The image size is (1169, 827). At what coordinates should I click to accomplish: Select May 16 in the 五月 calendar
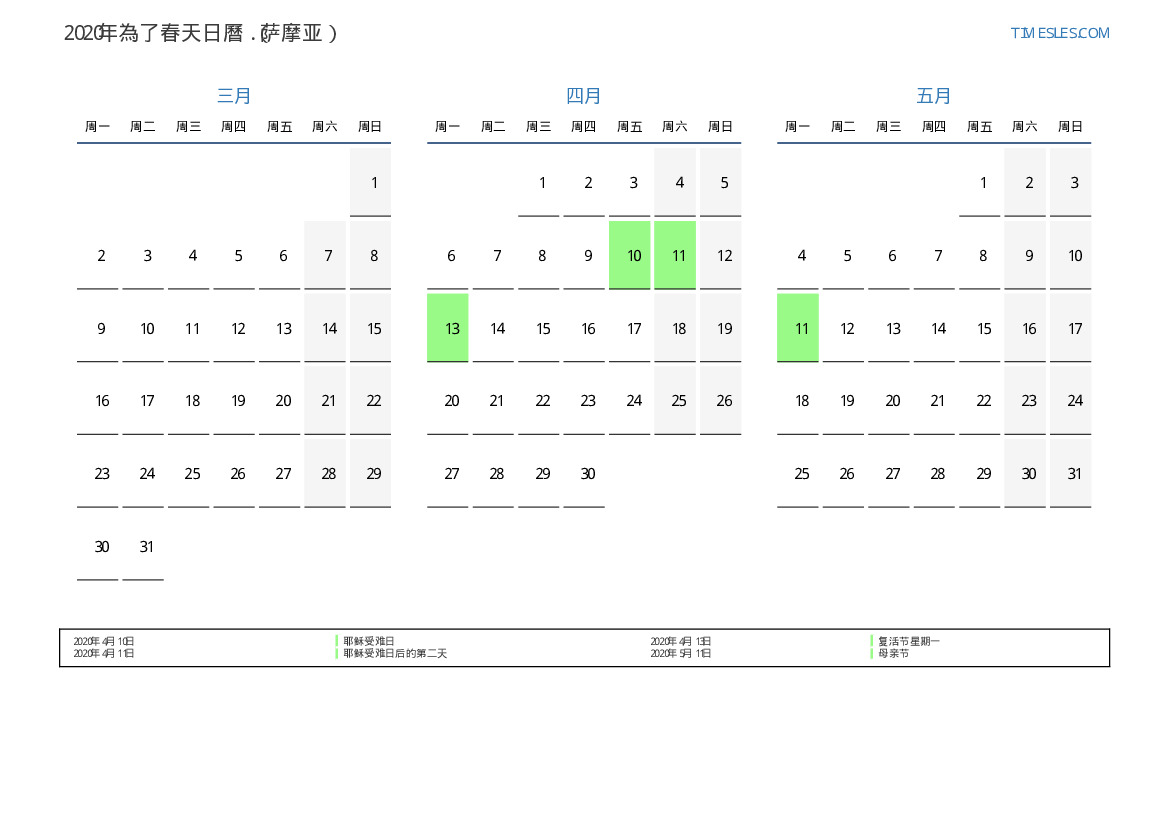(x=1025, y=328)
